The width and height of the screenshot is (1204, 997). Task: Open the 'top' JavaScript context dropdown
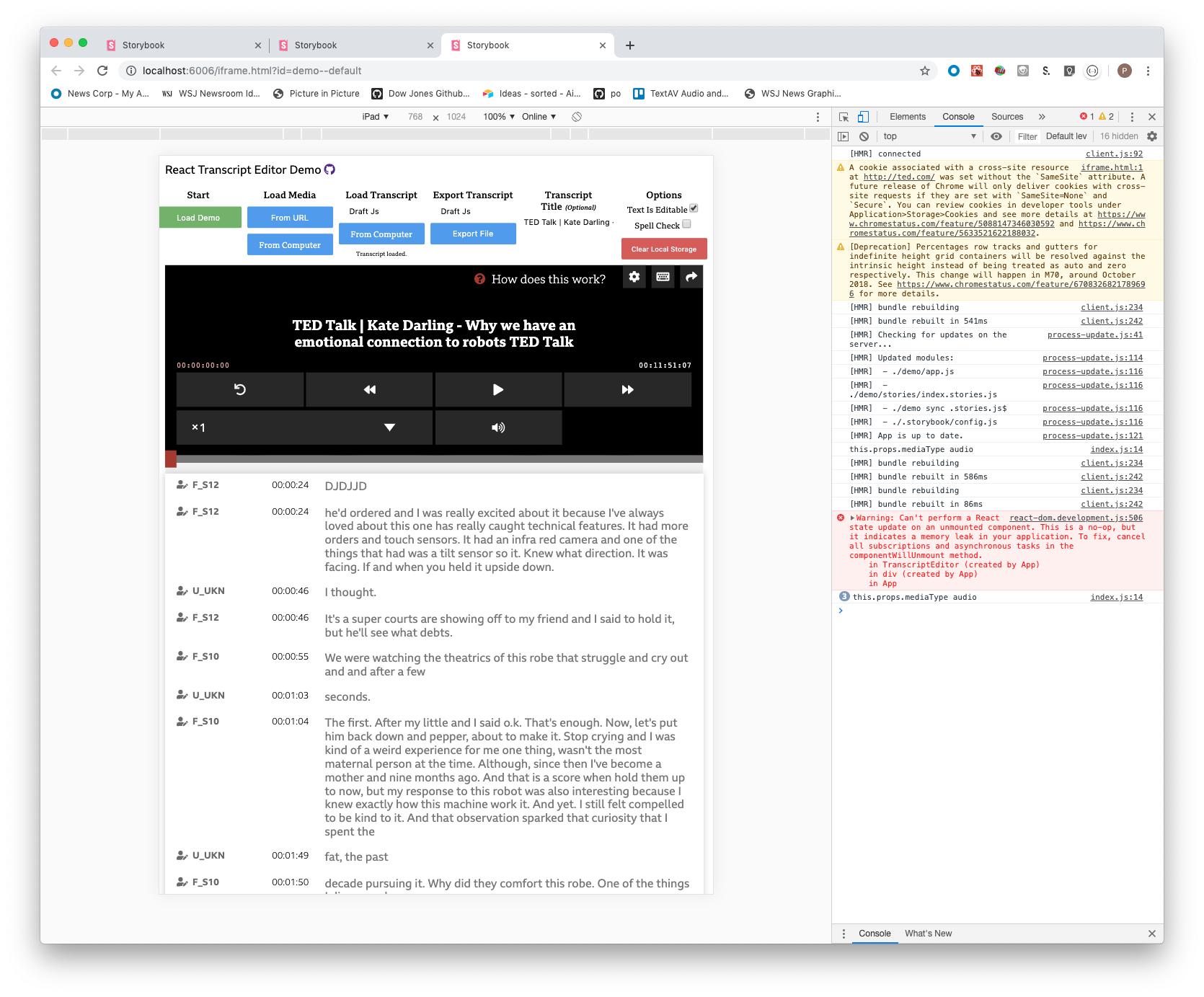[929, 136]
